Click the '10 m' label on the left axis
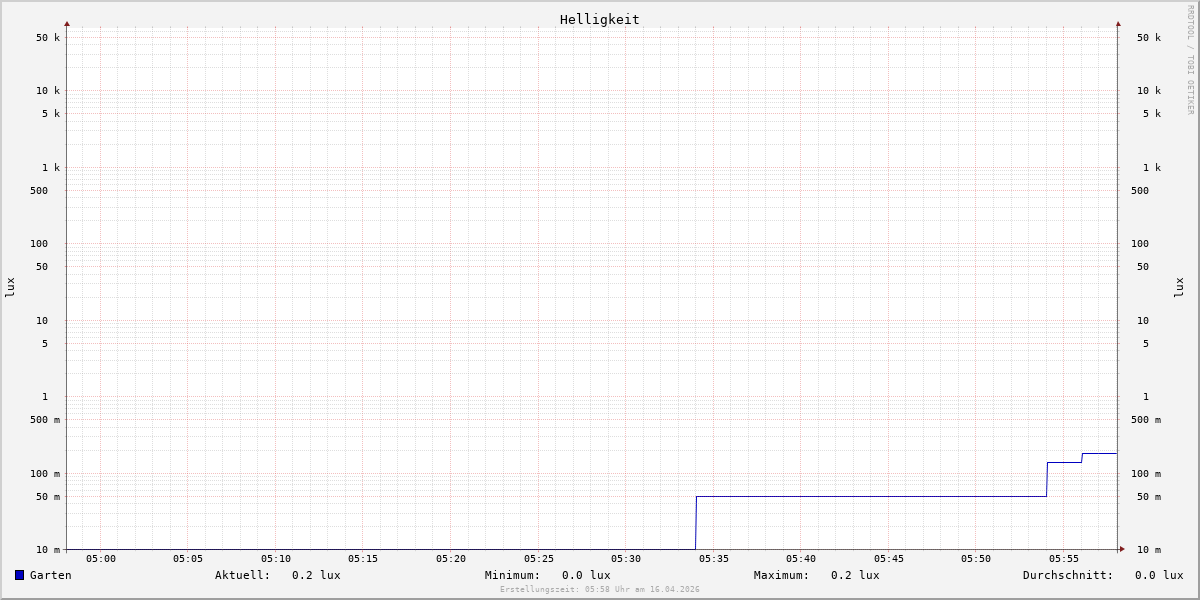The image size is (1200, 600). click(48, 550)
